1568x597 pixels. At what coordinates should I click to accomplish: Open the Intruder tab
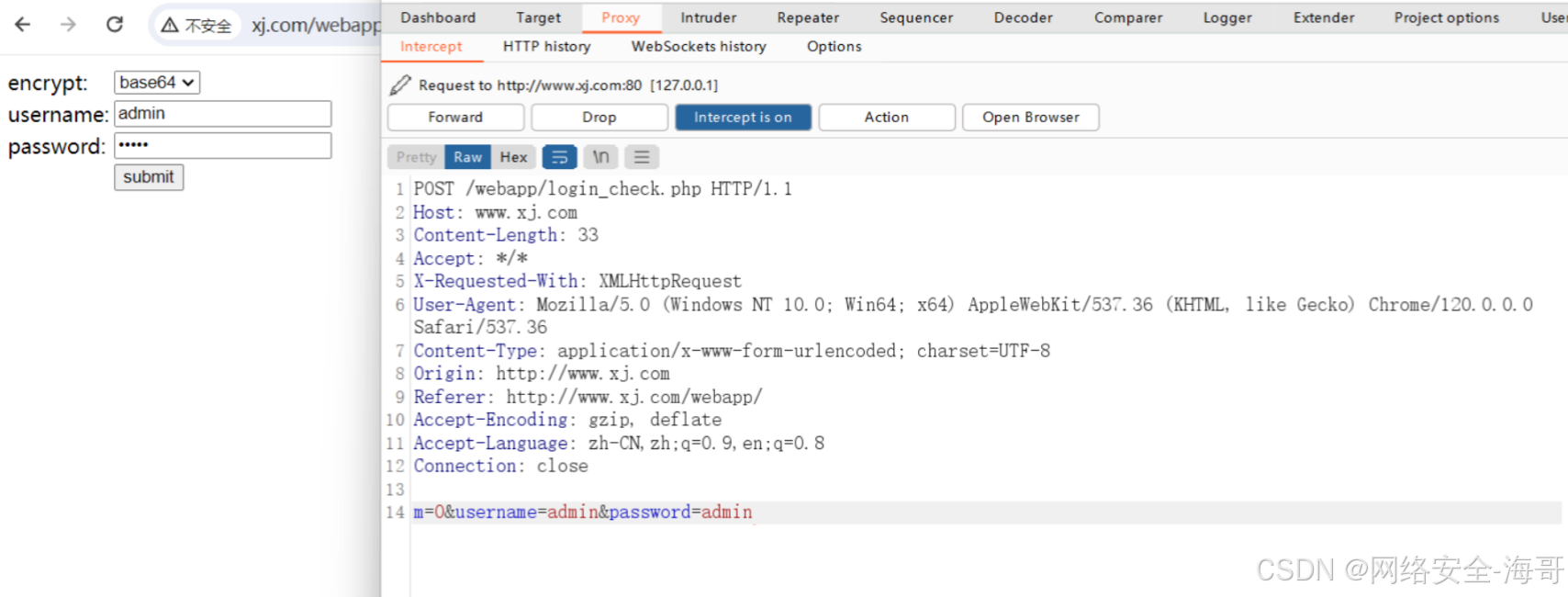(x=708, y=17)
